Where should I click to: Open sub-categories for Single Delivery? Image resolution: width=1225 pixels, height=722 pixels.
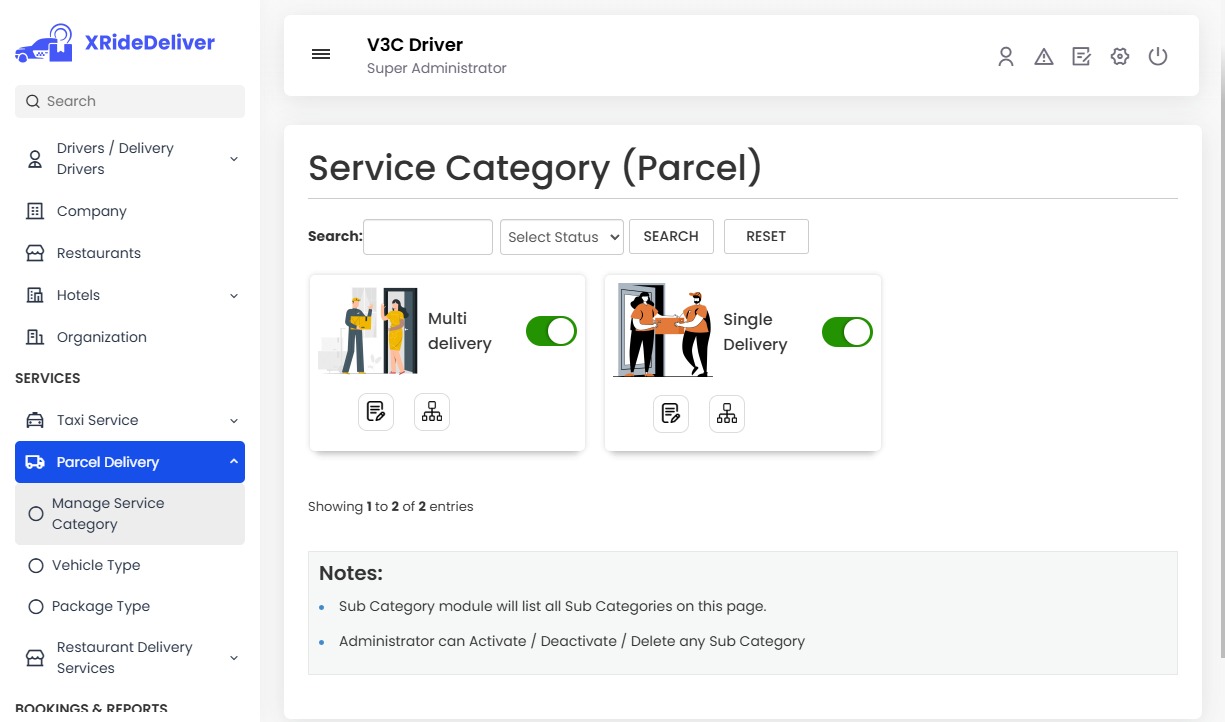tap(726, 413)
